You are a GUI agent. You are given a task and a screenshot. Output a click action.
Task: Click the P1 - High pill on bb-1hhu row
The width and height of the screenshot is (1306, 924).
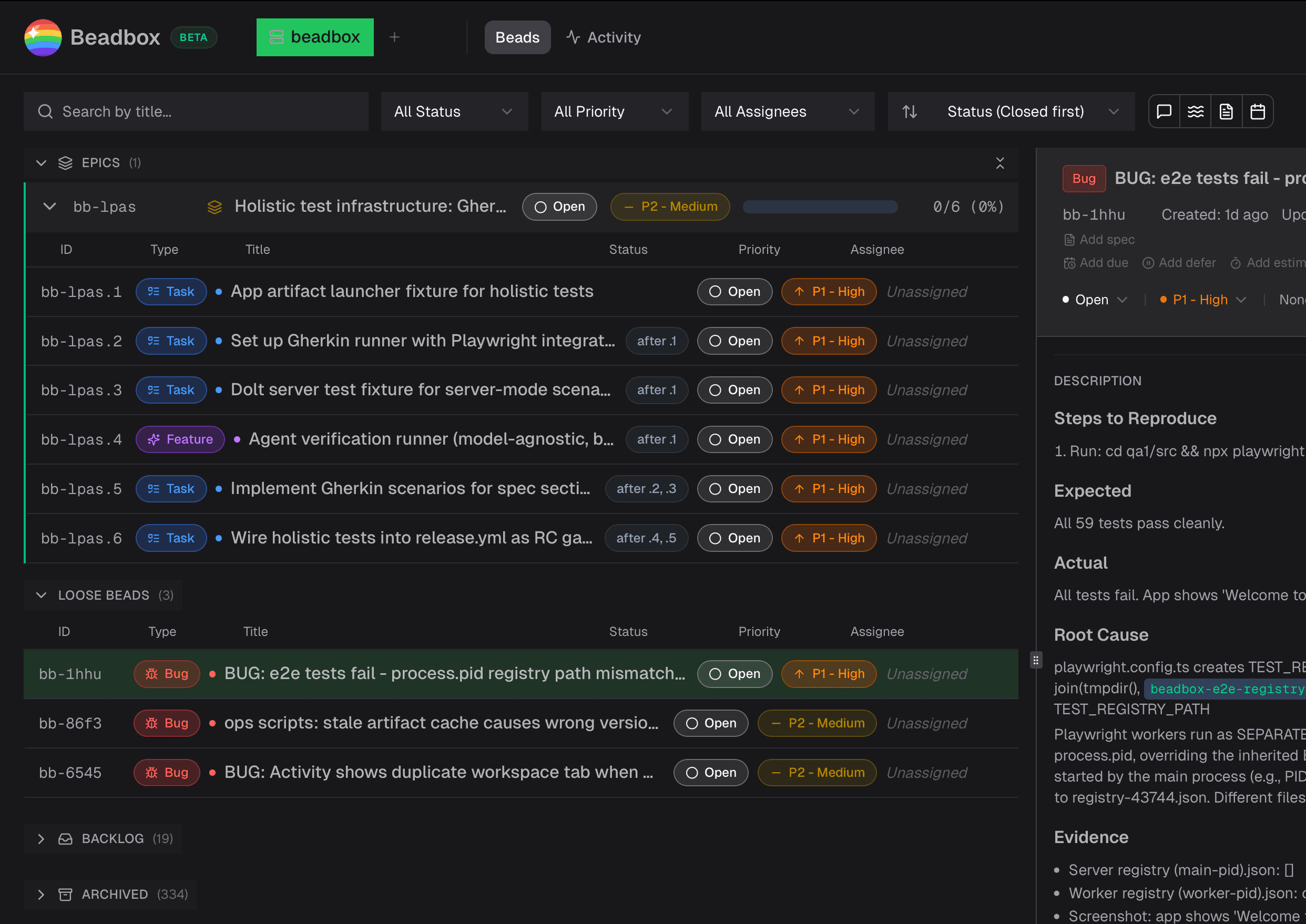click(x=829, y=674)
